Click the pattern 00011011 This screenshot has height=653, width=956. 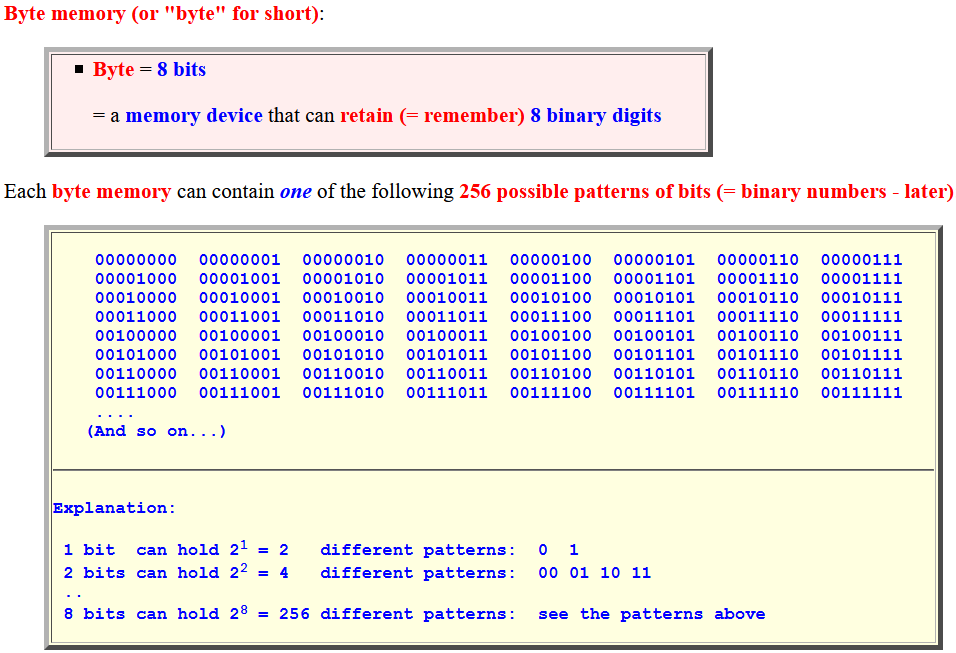coord(447,317)
